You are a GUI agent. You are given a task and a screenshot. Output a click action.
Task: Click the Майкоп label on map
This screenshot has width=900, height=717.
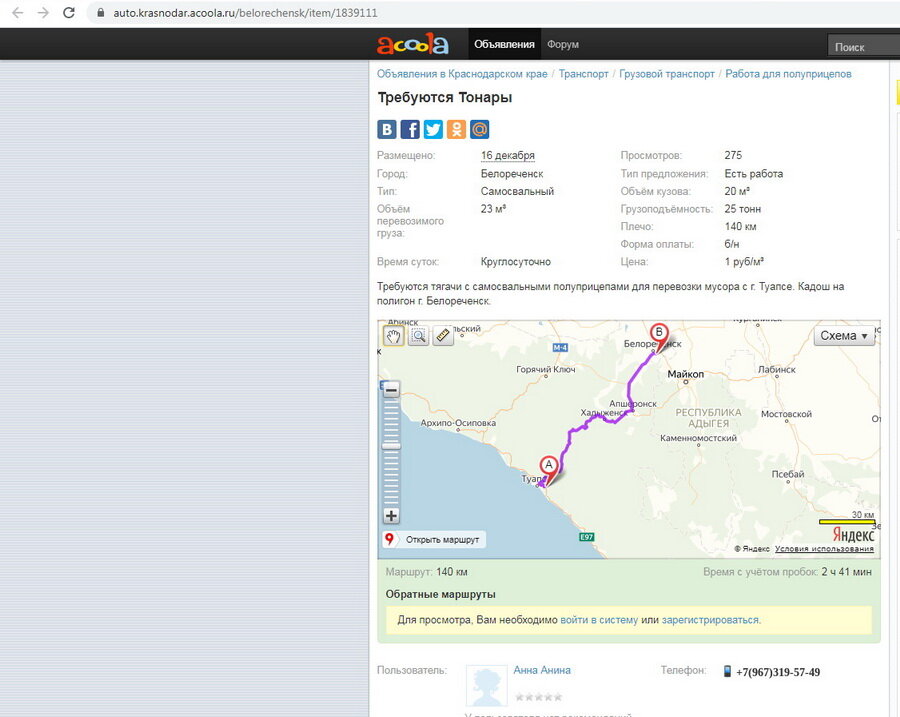(685, 374)
